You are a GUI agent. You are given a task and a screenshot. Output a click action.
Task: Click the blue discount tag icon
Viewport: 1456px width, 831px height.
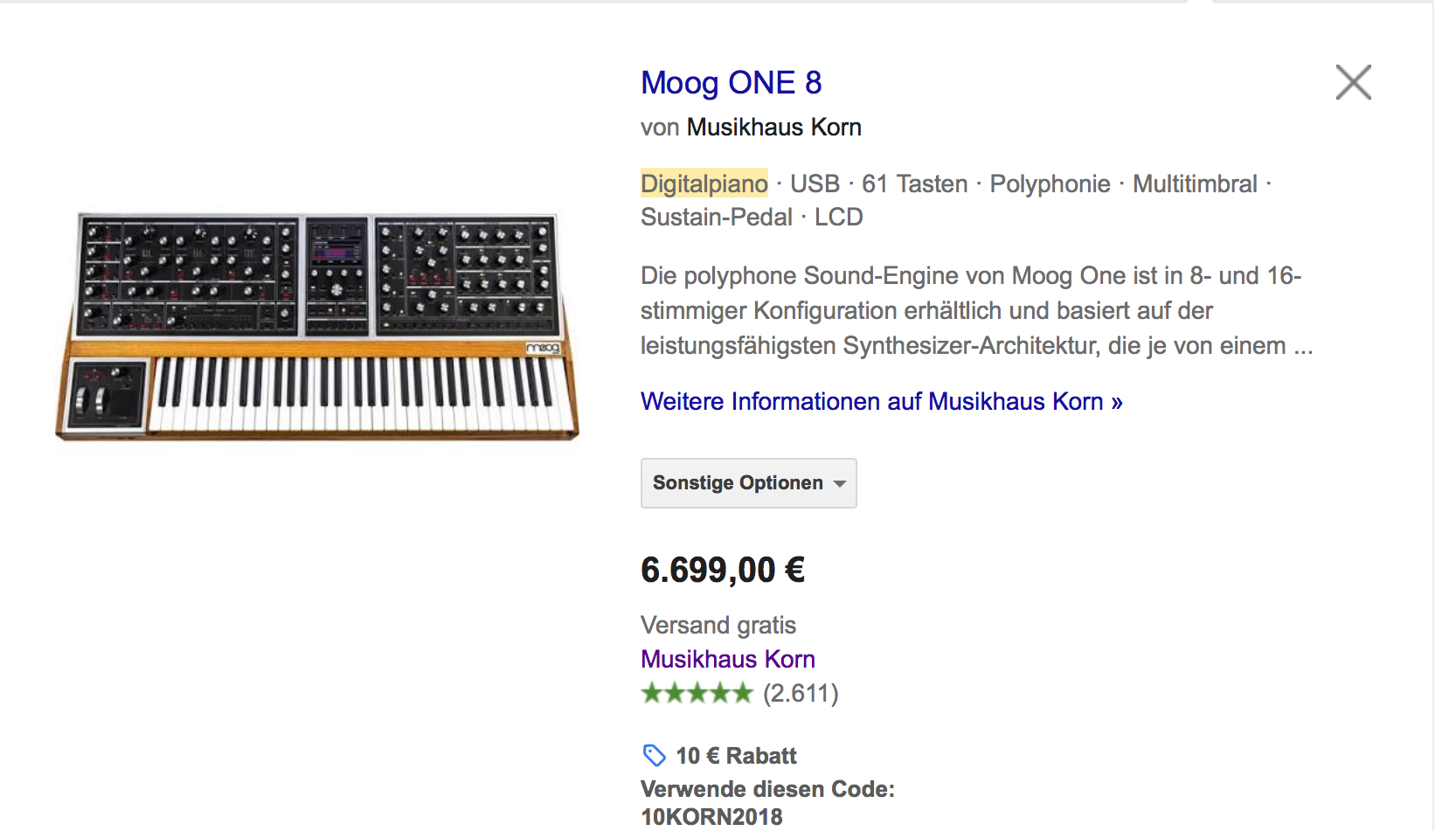pyautogui.click(x=654, y=755)
